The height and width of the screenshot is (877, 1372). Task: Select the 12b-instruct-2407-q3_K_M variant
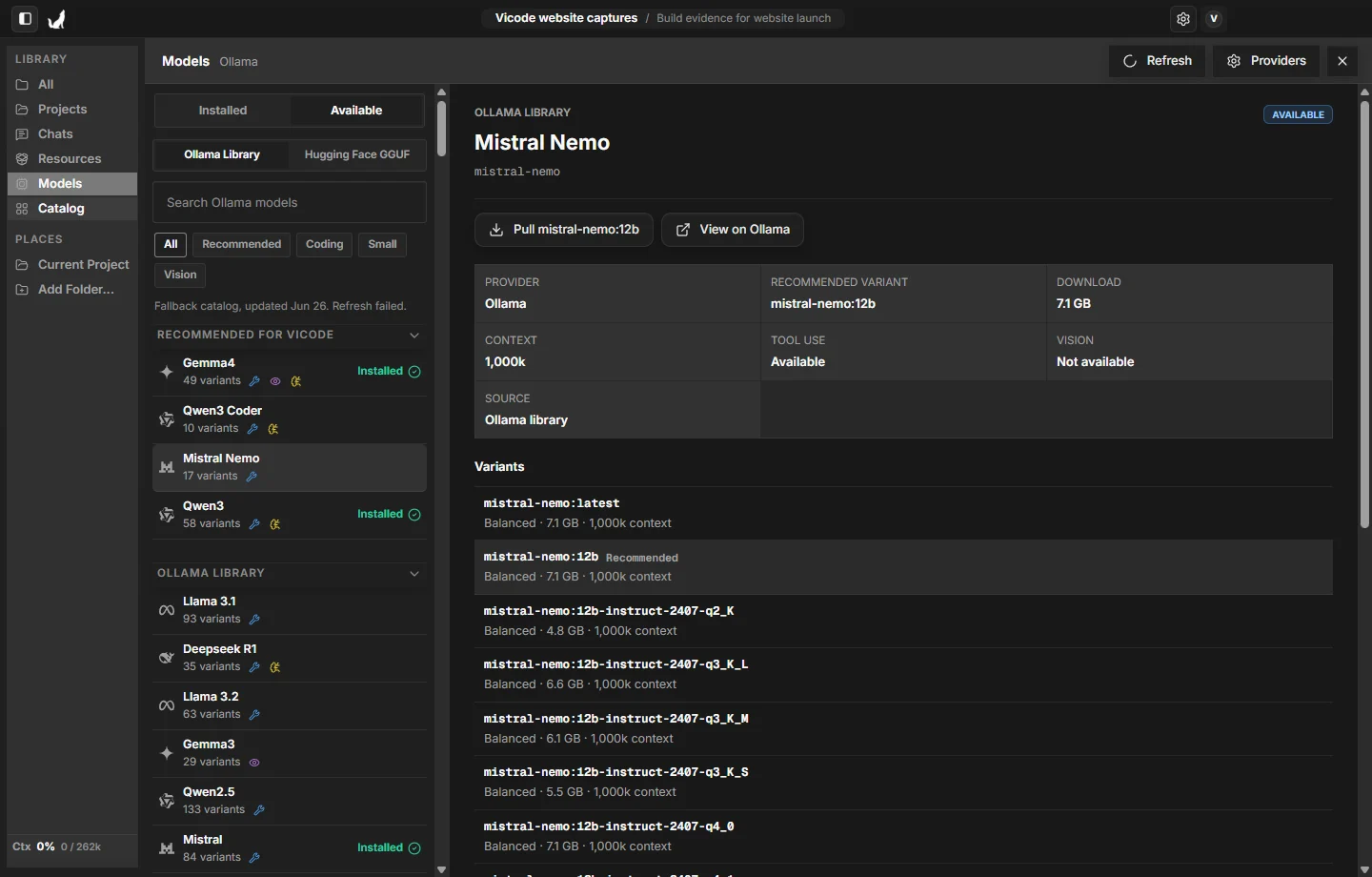[903, 729]
